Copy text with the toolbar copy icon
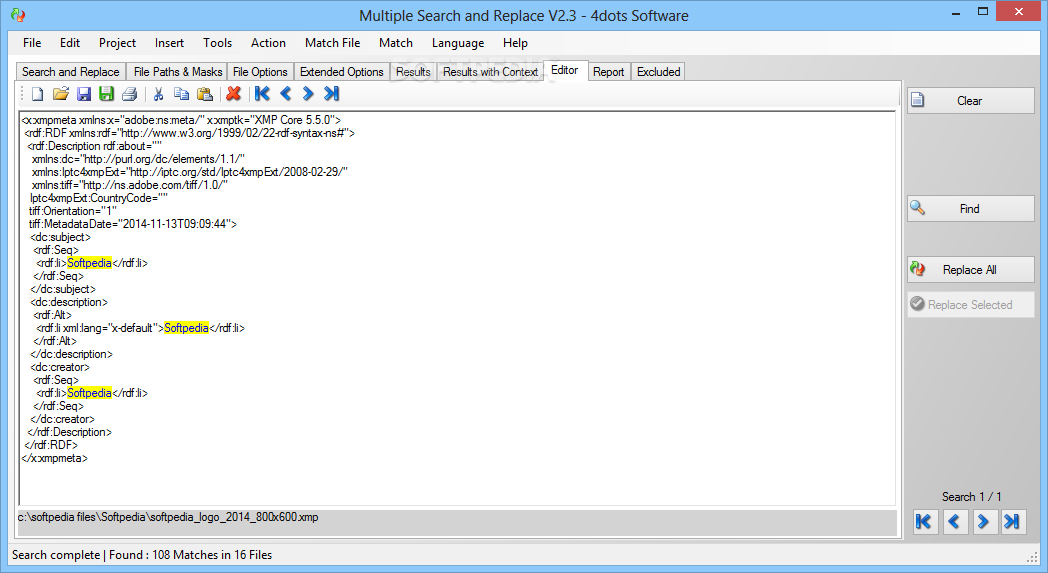 [181, 94]
